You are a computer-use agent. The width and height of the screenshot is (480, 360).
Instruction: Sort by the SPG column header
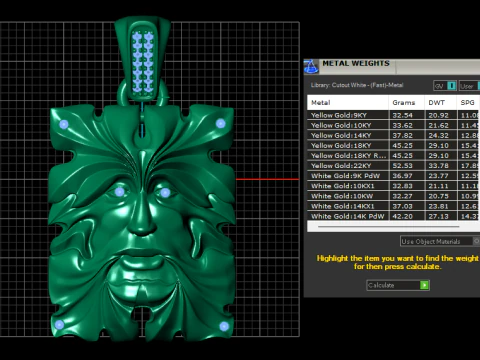point(468,103)
